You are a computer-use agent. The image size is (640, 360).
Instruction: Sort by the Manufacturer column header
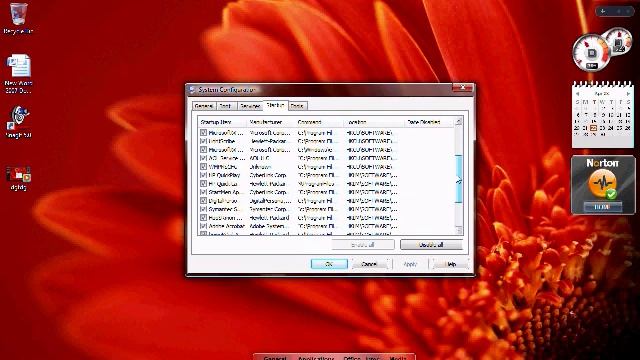tap(271, 122)
